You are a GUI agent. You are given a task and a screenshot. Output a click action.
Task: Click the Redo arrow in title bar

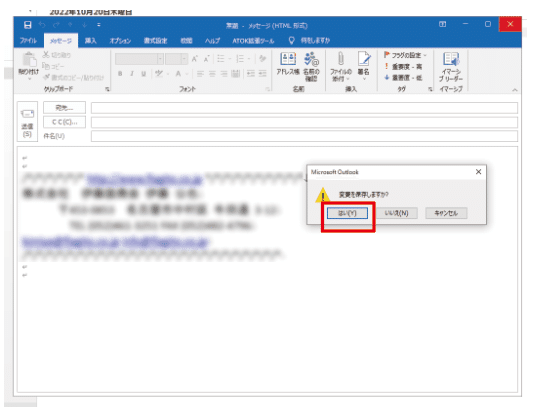pyautogui.click(x=56, y=25)
